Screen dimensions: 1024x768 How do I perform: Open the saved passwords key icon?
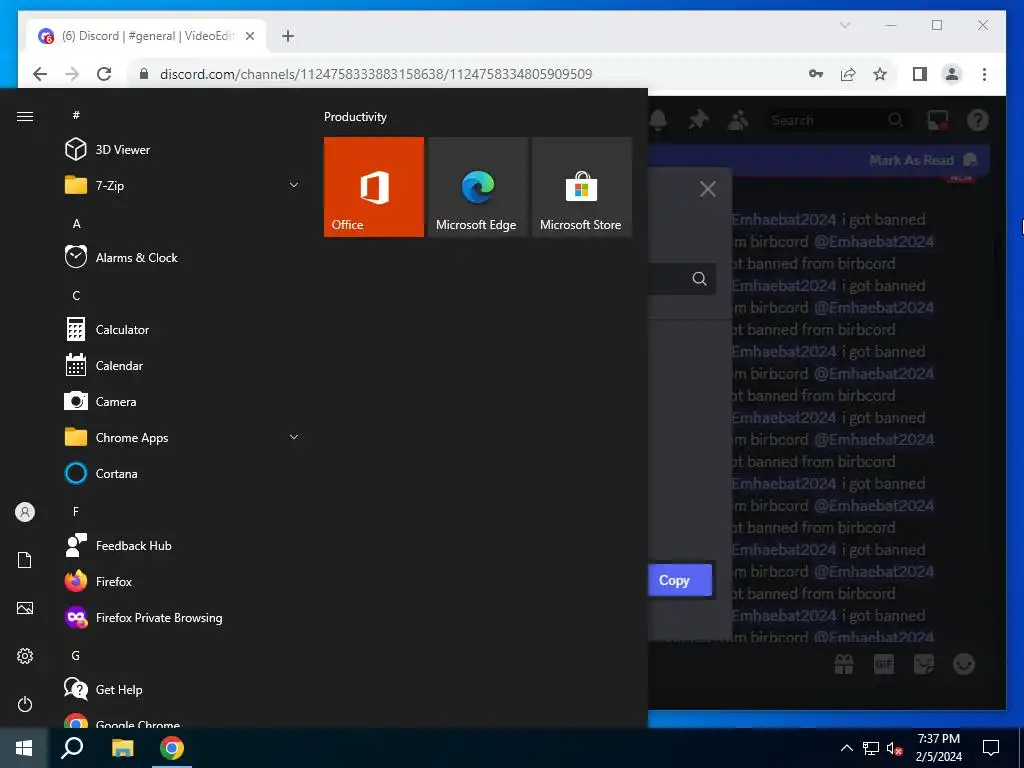[x=816, y=74]
